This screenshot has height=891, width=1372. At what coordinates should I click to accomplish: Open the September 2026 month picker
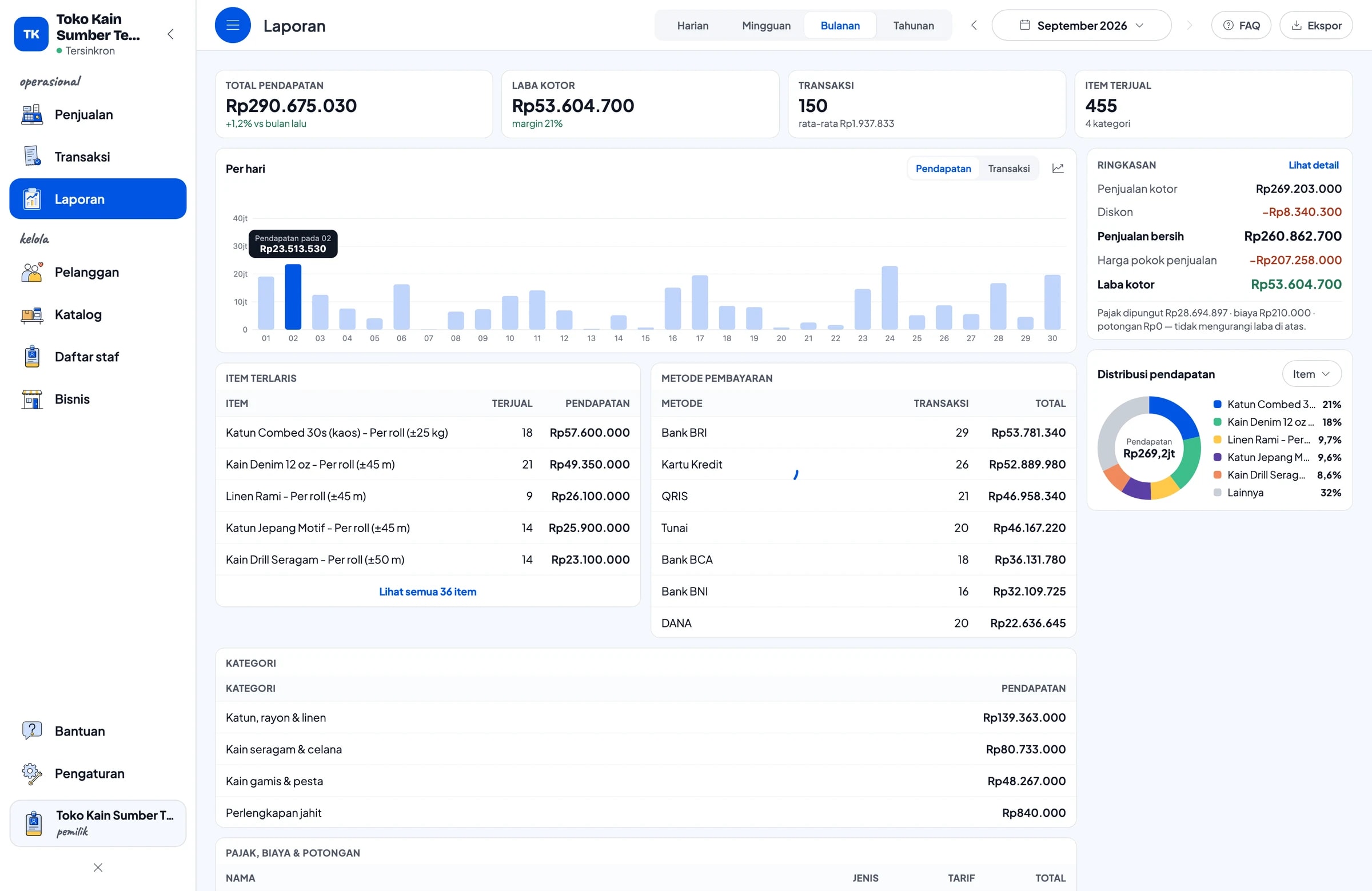(x=1081, y=25)
